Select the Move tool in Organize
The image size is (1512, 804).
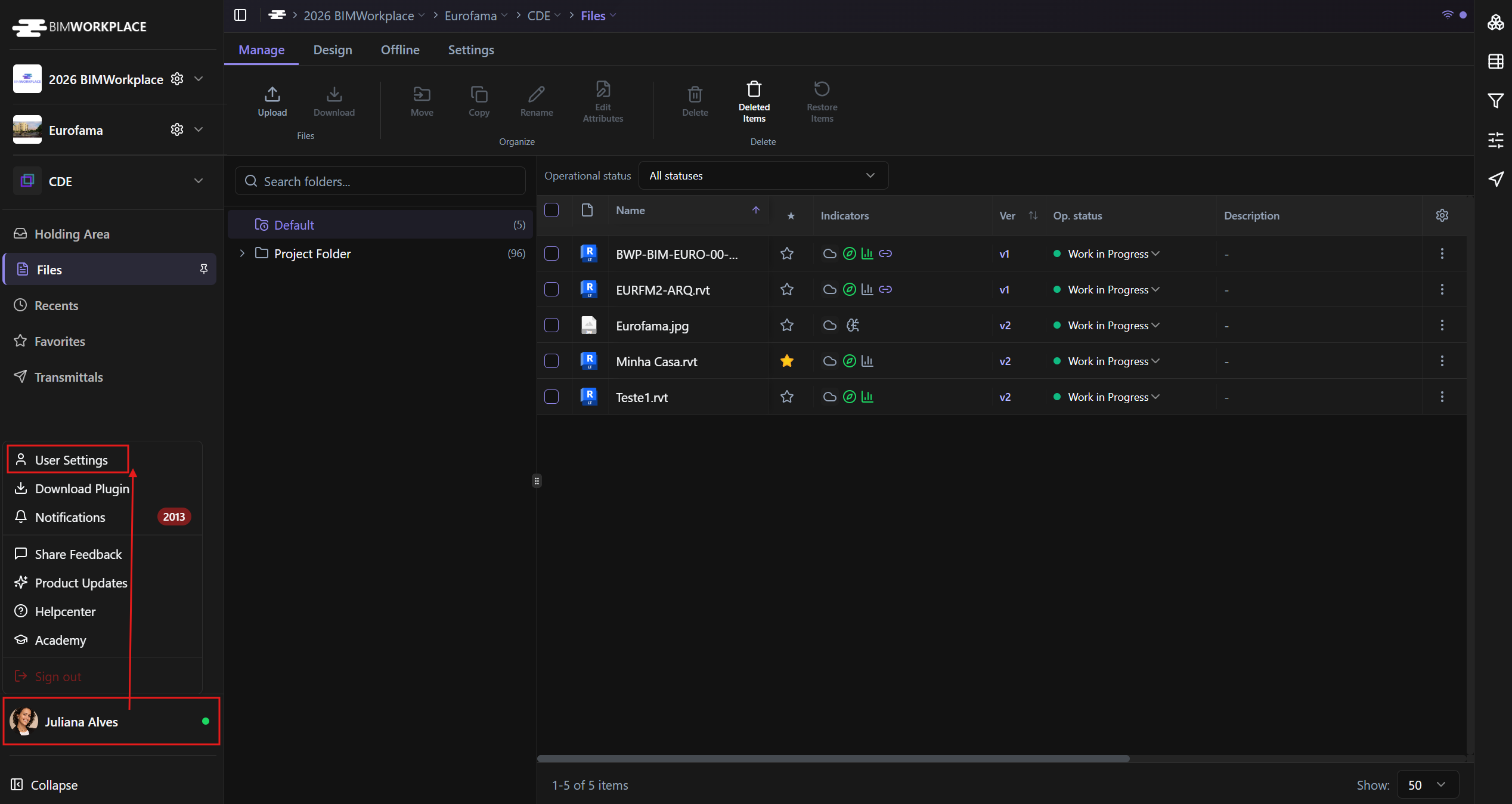[422, 100]
